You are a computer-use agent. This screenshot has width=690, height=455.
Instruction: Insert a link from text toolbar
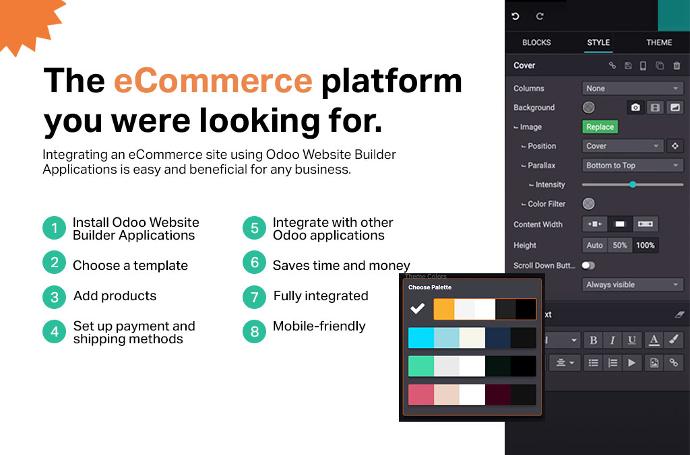tap(674, 363)
